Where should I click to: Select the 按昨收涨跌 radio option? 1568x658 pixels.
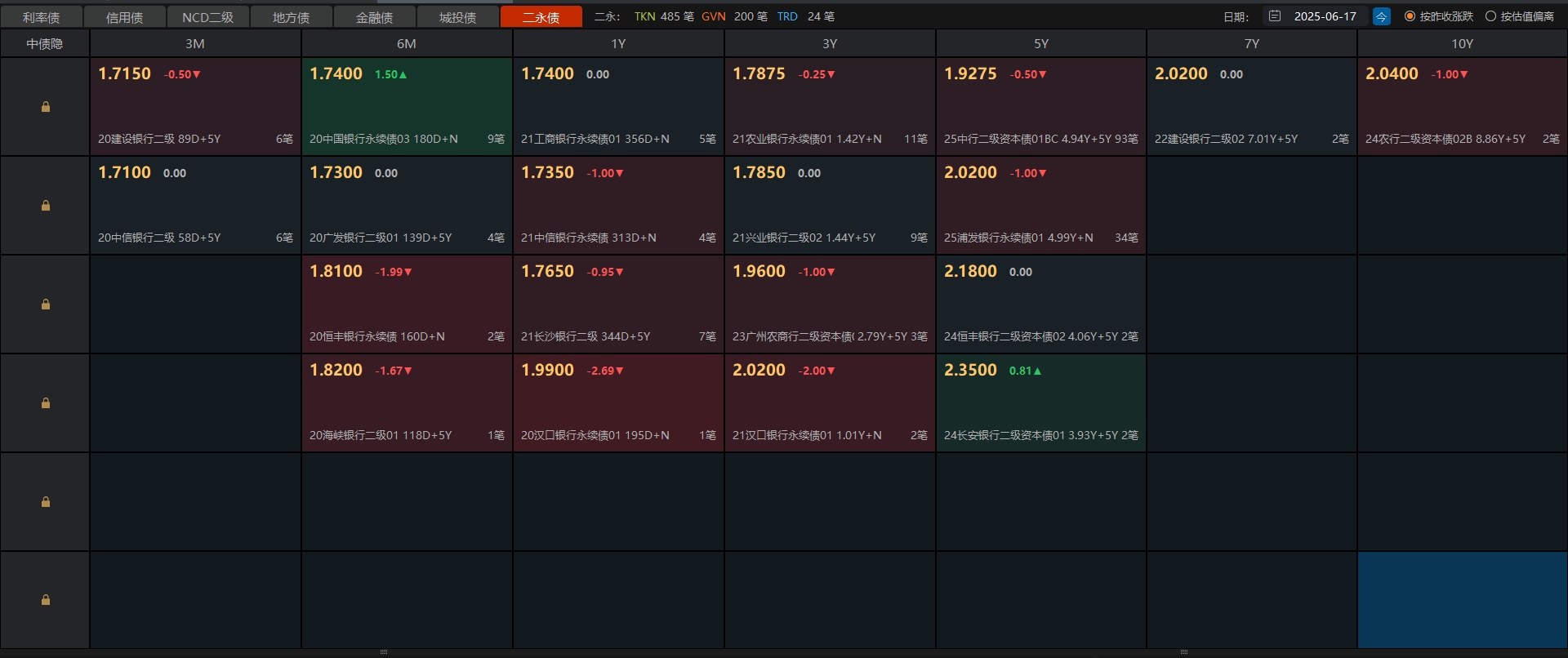coord(1439,16)
